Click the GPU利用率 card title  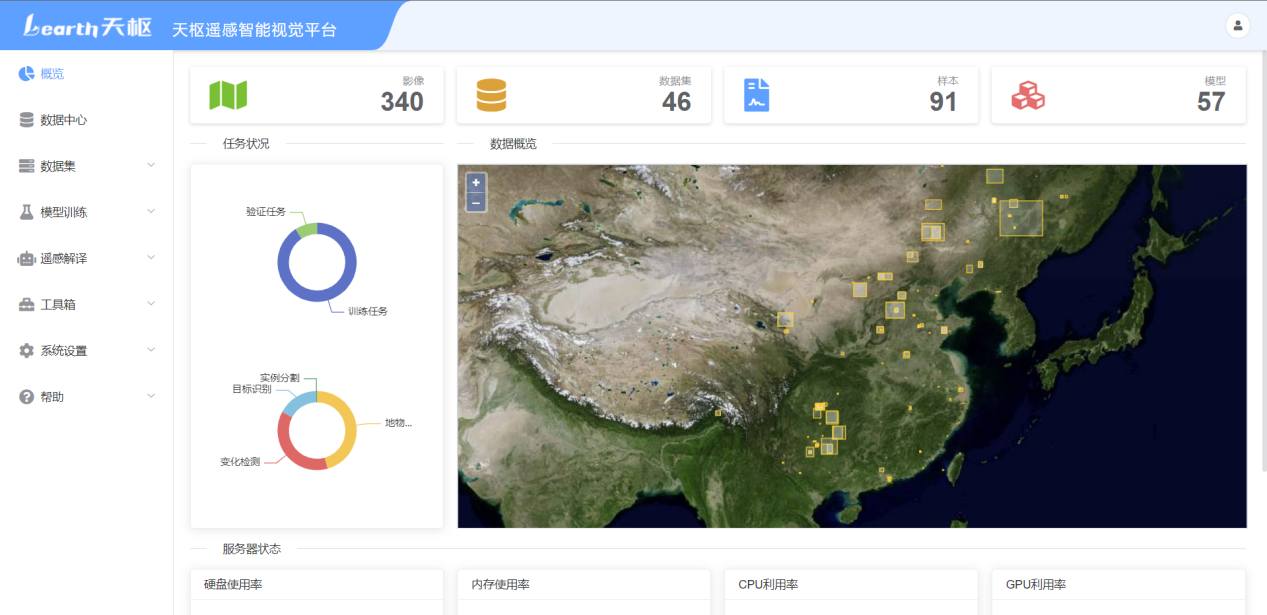point(1035,585)
